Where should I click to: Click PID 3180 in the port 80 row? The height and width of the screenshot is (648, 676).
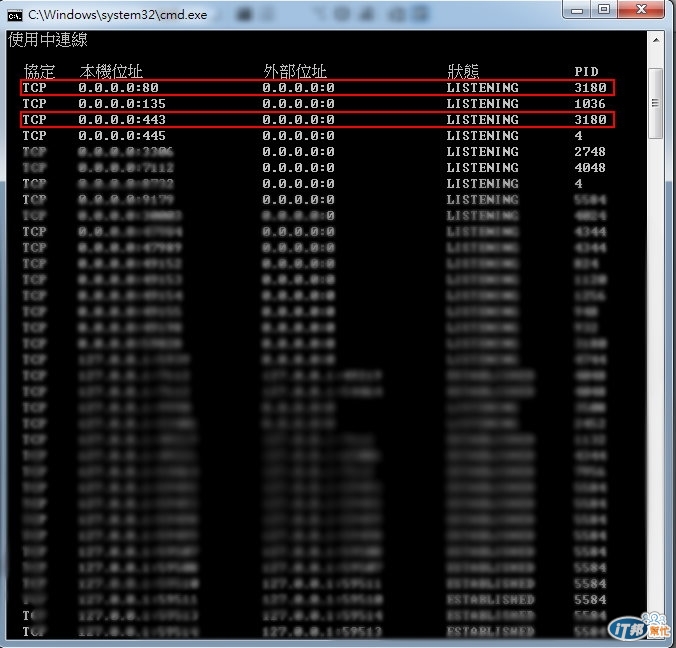[x=590, y=88]
